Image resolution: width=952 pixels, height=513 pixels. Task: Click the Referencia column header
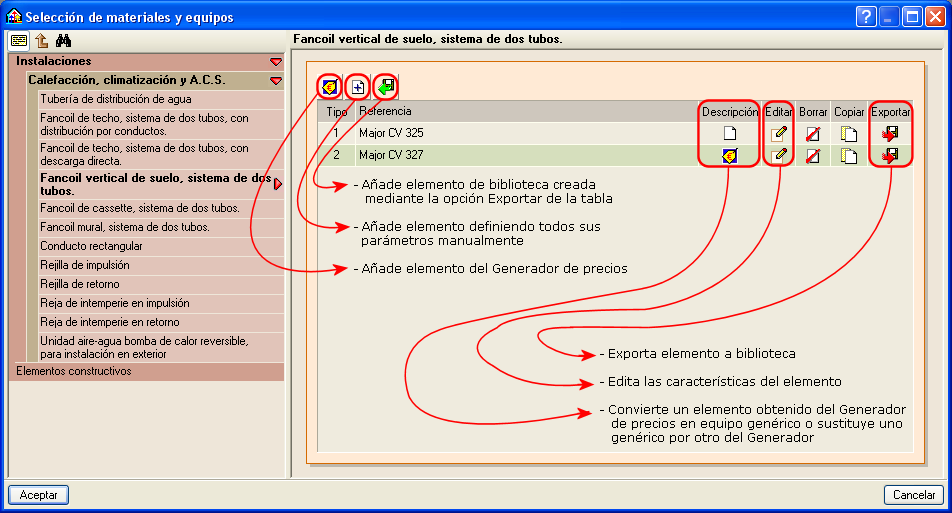tap(527, 112)
